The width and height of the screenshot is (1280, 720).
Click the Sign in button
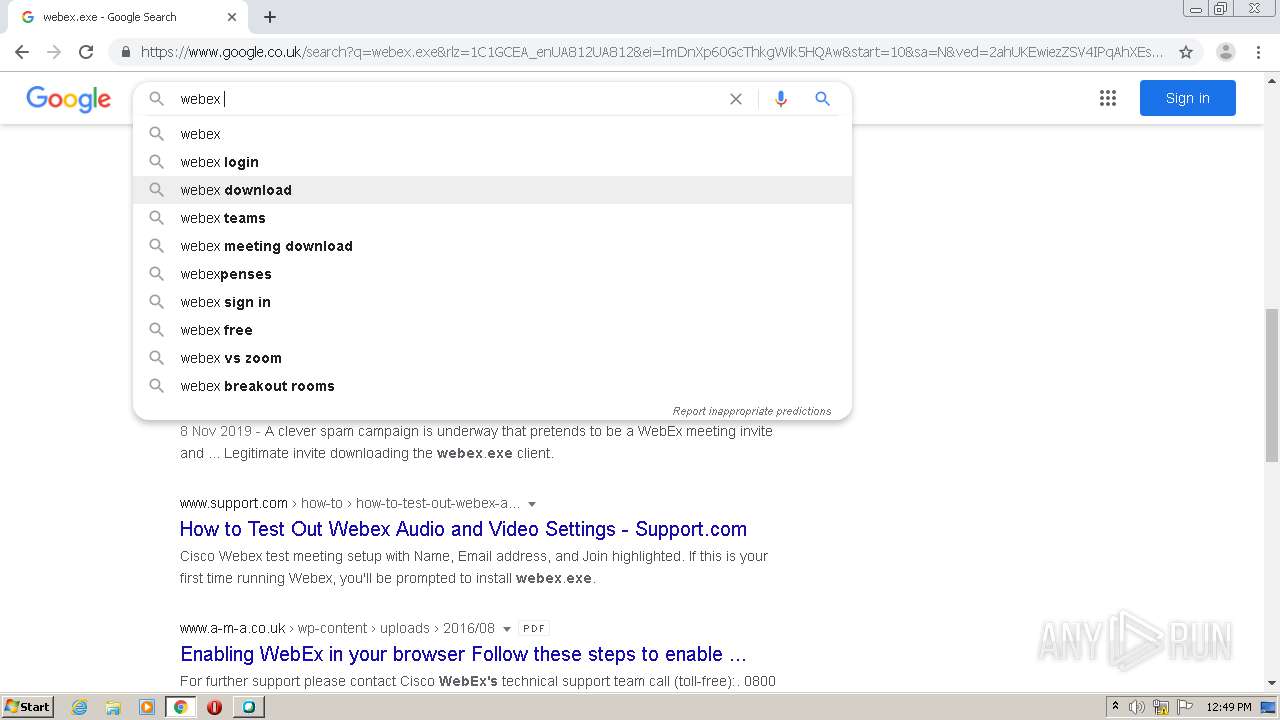coord(1188,98)
